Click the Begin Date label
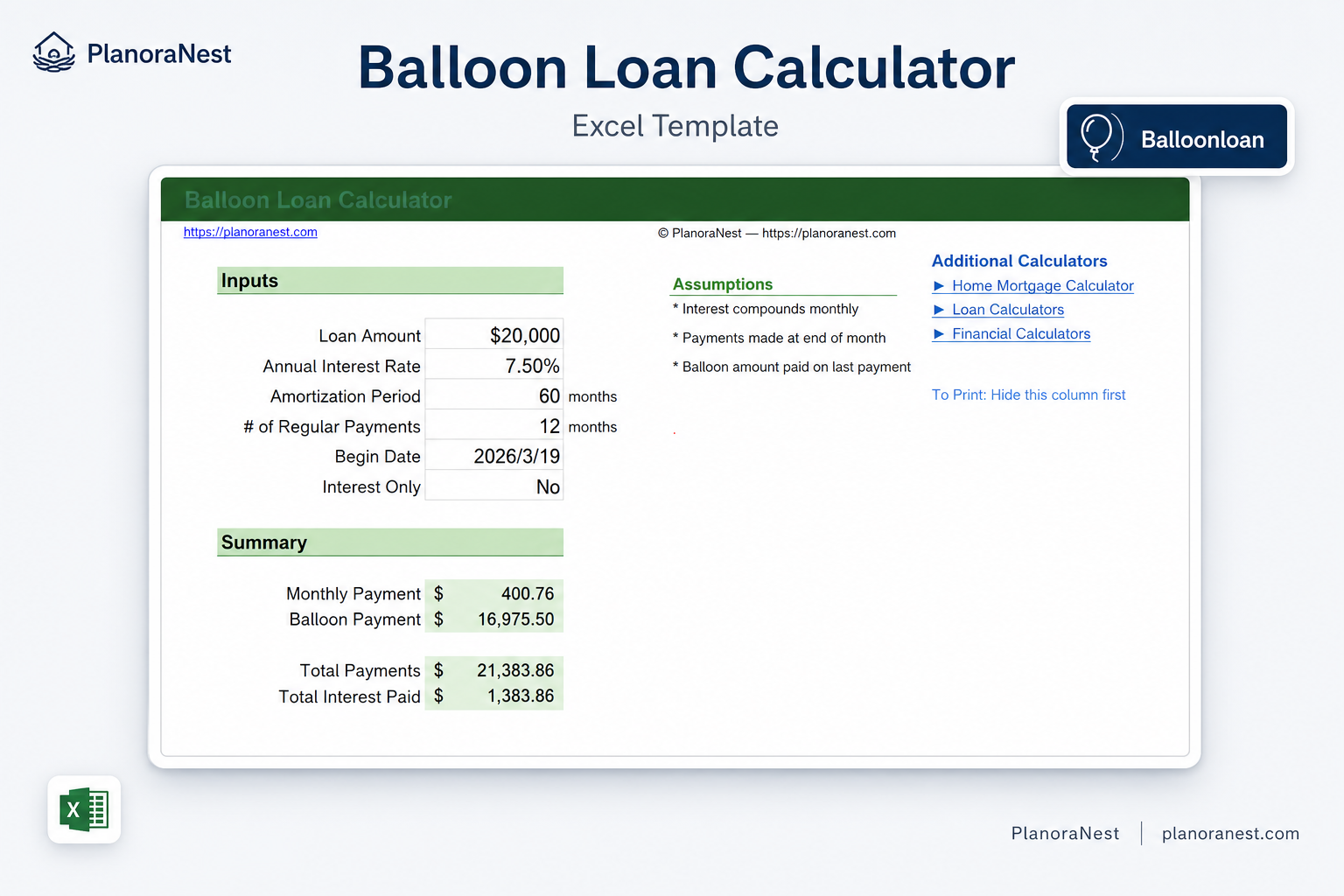 tap(377, 457)
